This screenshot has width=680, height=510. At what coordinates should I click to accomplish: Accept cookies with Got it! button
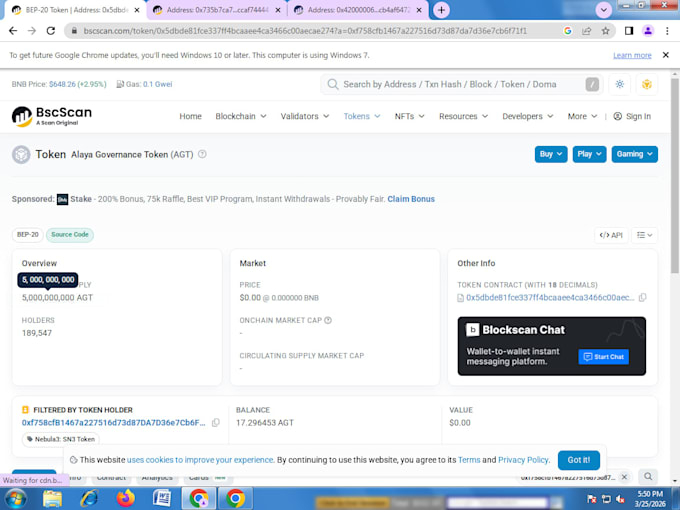click(579, 460)
